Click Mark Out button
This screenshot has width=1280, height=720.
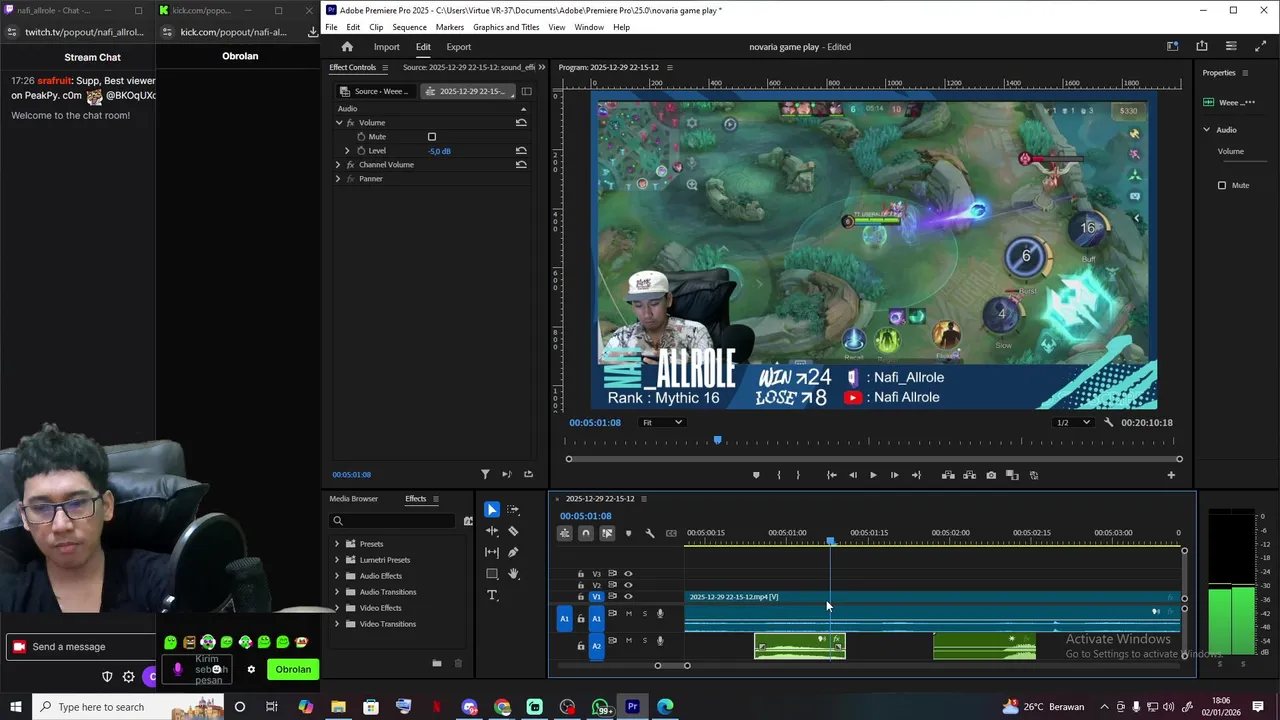point(797,475)
